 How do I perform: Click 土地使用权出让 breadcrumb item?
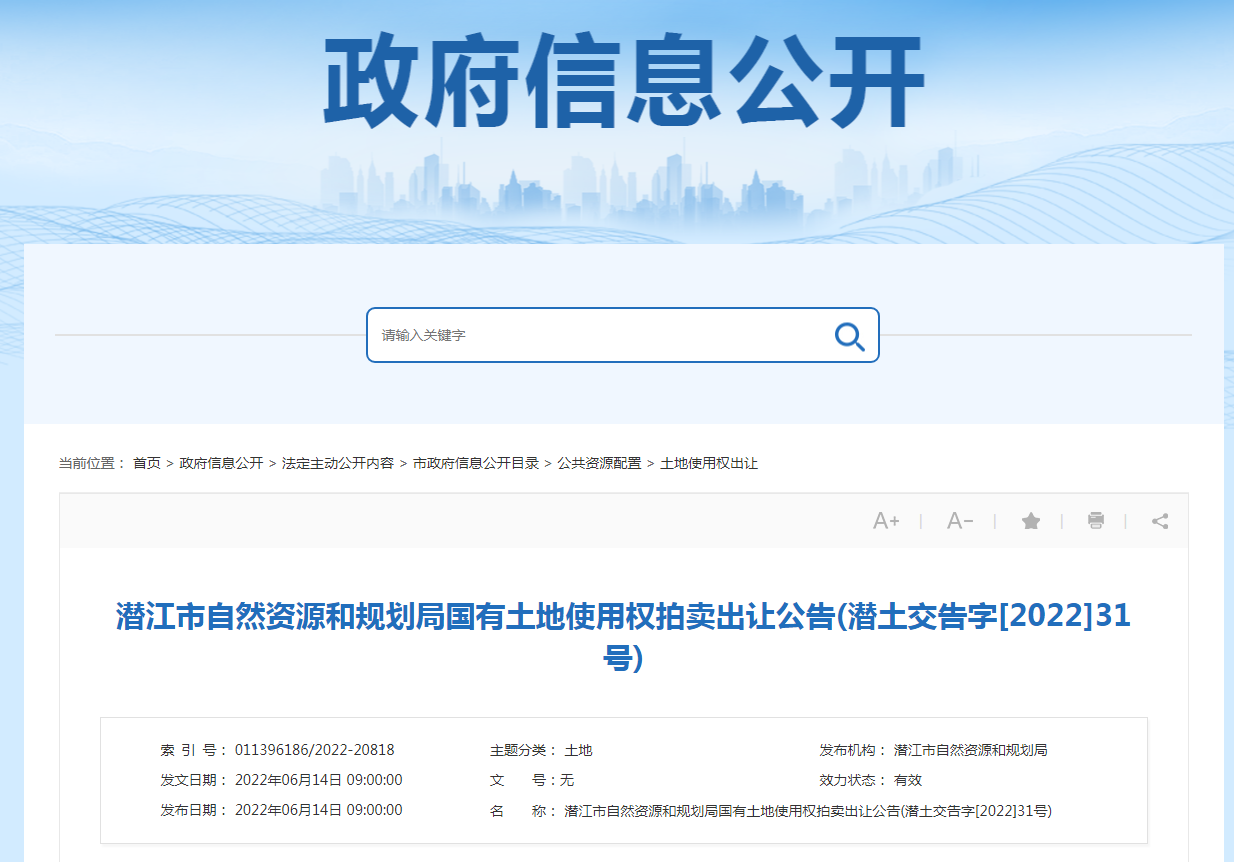click(709, 463)
